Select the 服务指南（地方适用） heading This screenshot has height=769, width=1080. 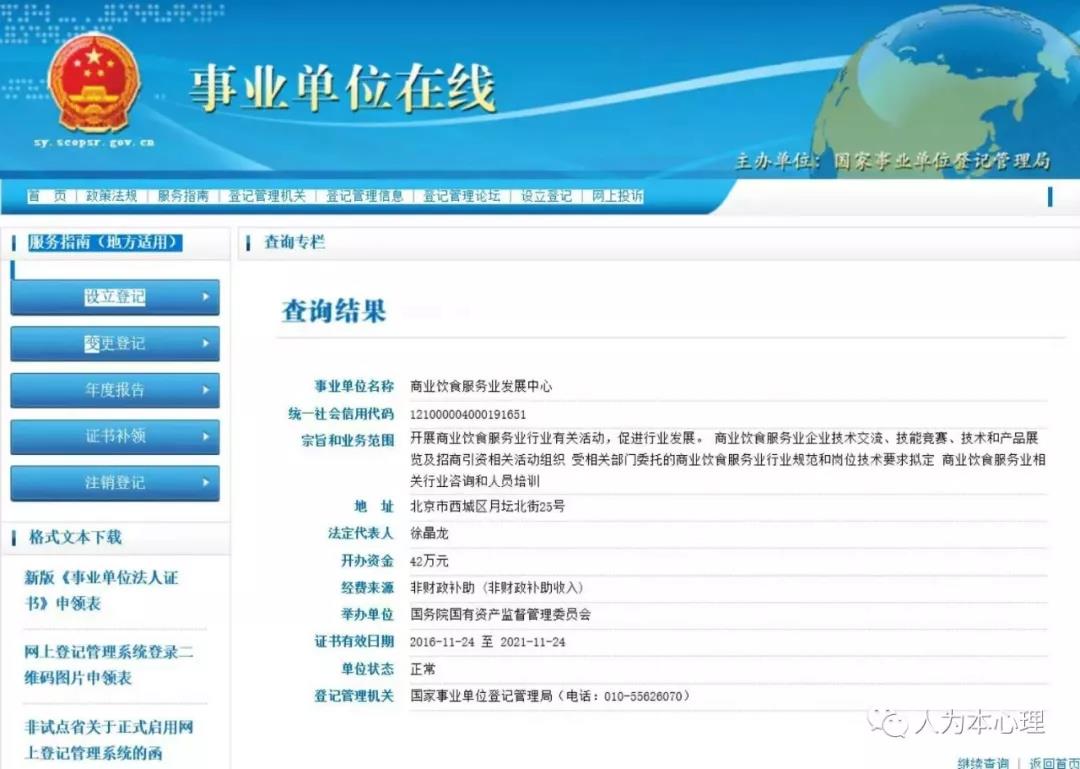tap(105, 242)
